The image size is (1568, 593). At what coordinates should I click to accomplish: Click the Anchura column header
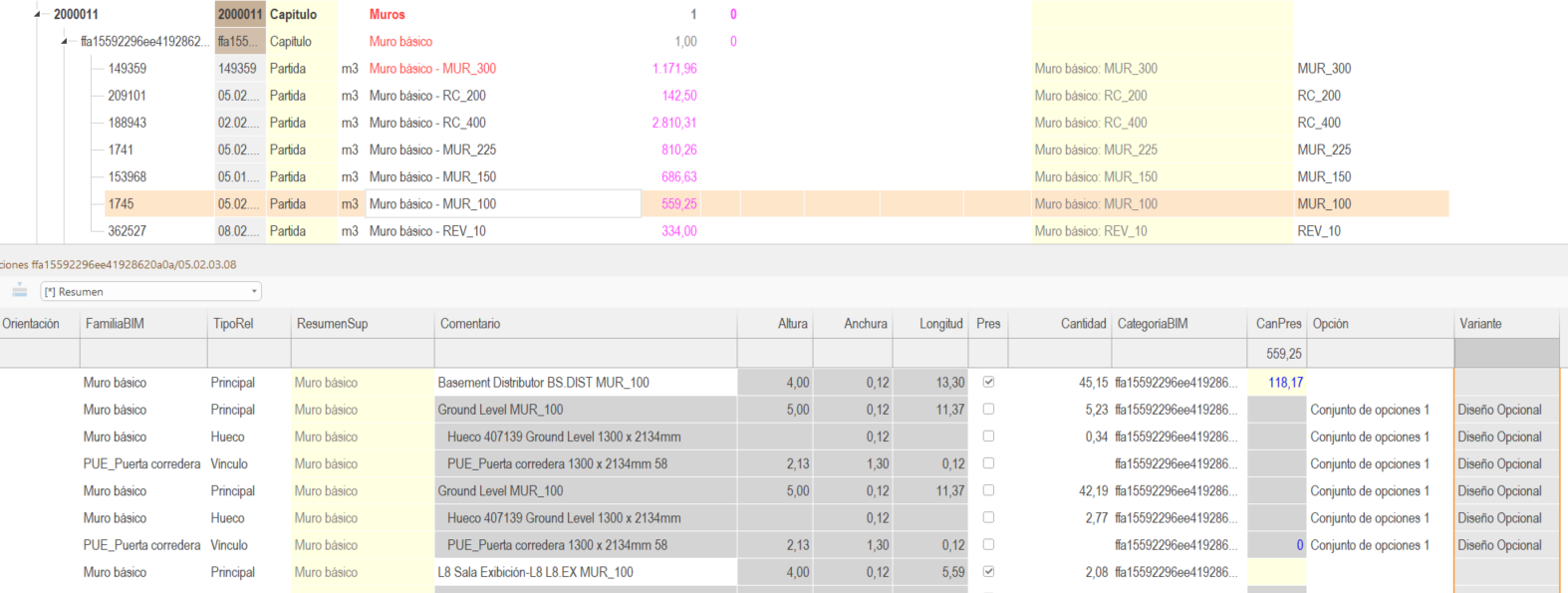click(854, 324)
